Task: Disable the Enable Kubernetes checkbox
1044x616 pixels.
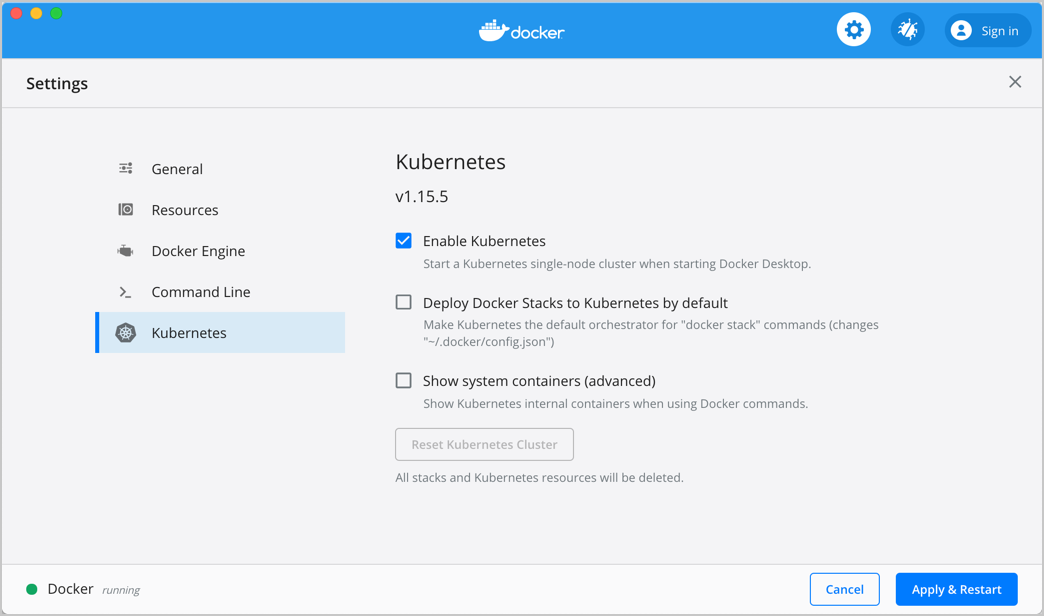Action: 403,240
